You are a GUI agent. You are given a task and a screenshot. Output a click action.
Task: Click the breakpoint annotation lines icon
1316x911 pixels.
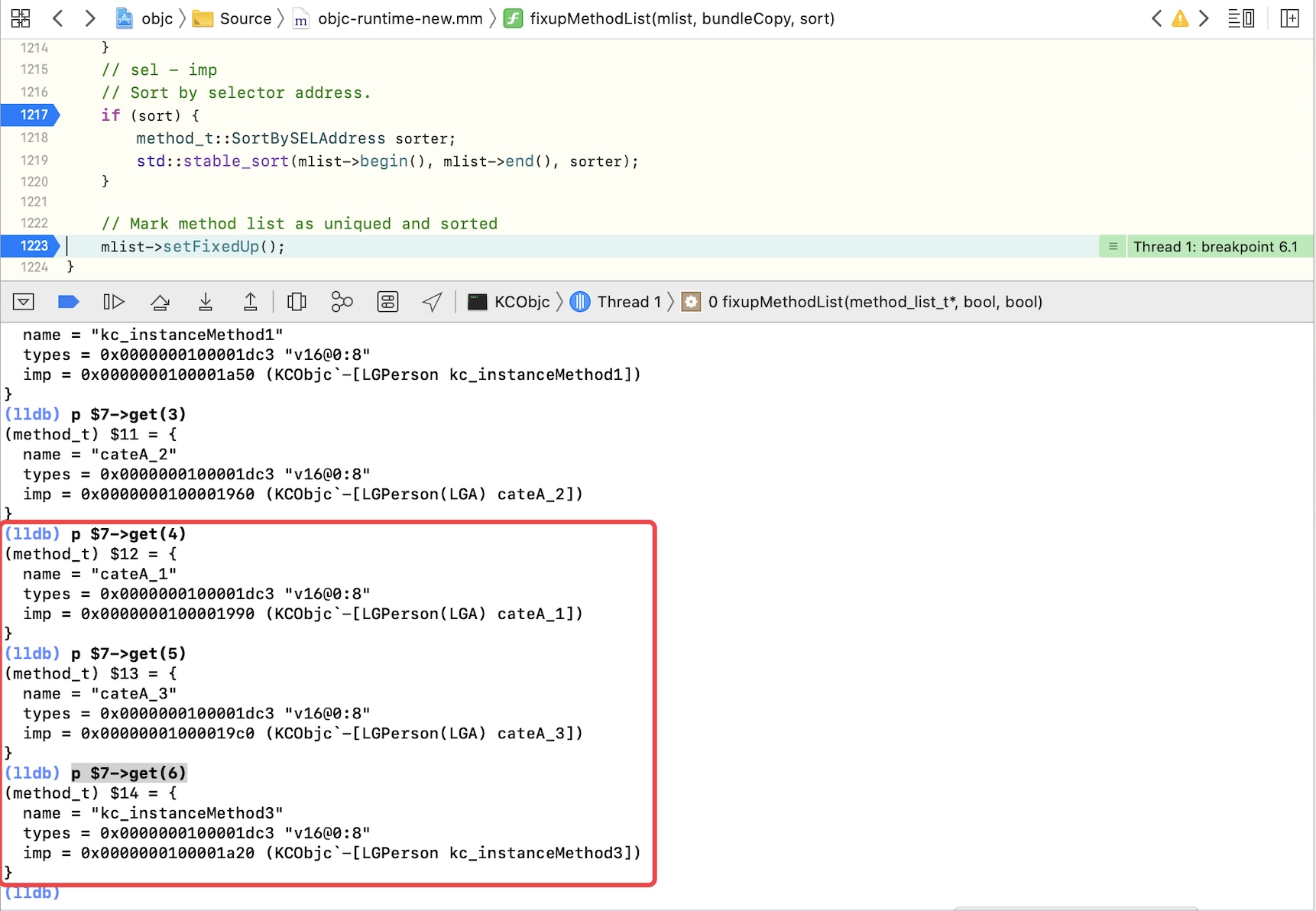(x=1113, y=246)
